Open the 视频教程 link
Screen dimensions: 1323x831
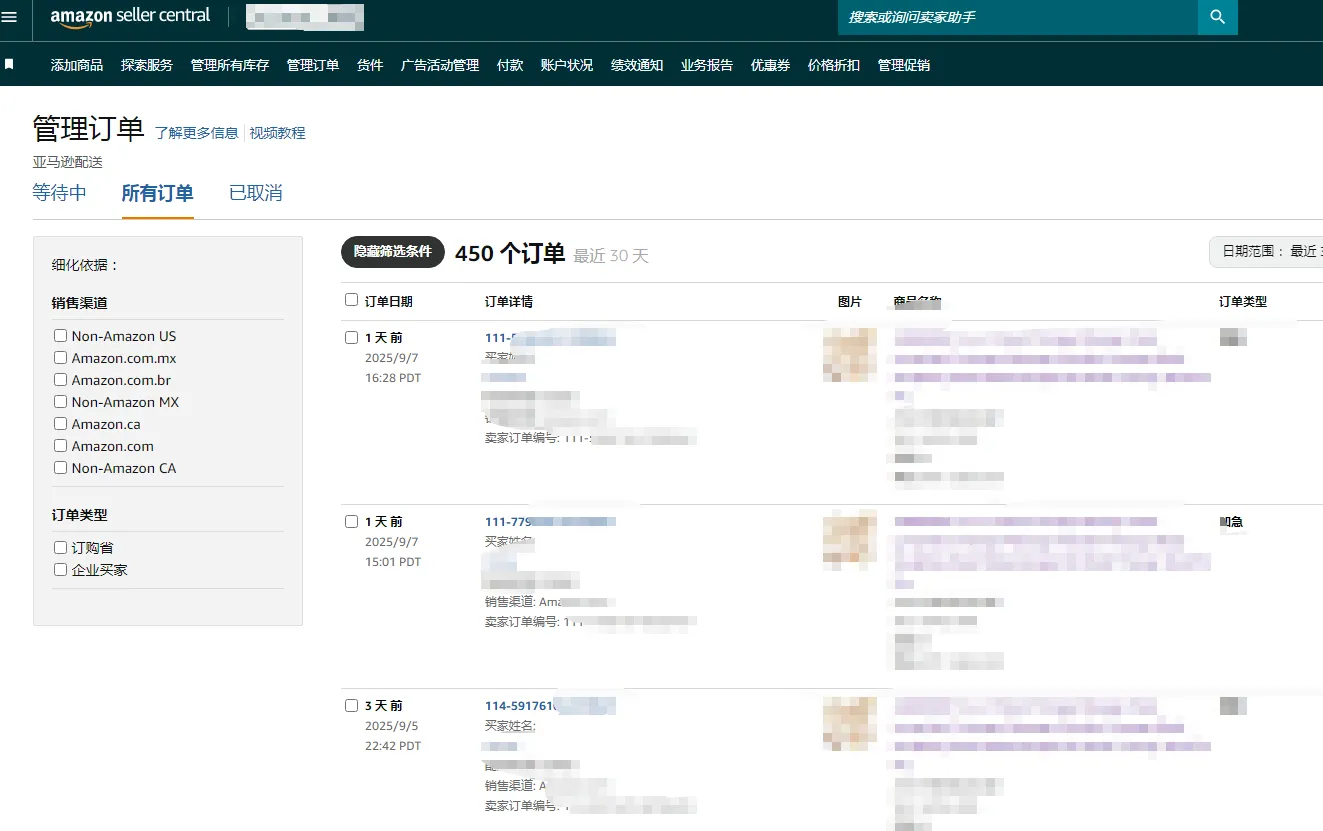278,133
